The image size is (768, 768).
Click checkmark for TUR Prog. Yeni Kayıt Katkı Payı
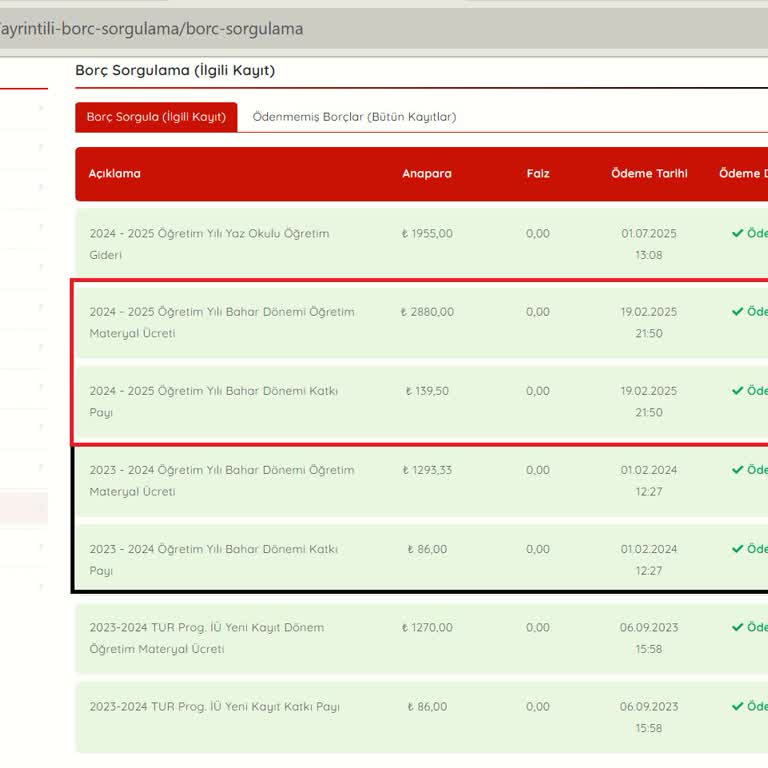tap(738, 707)
